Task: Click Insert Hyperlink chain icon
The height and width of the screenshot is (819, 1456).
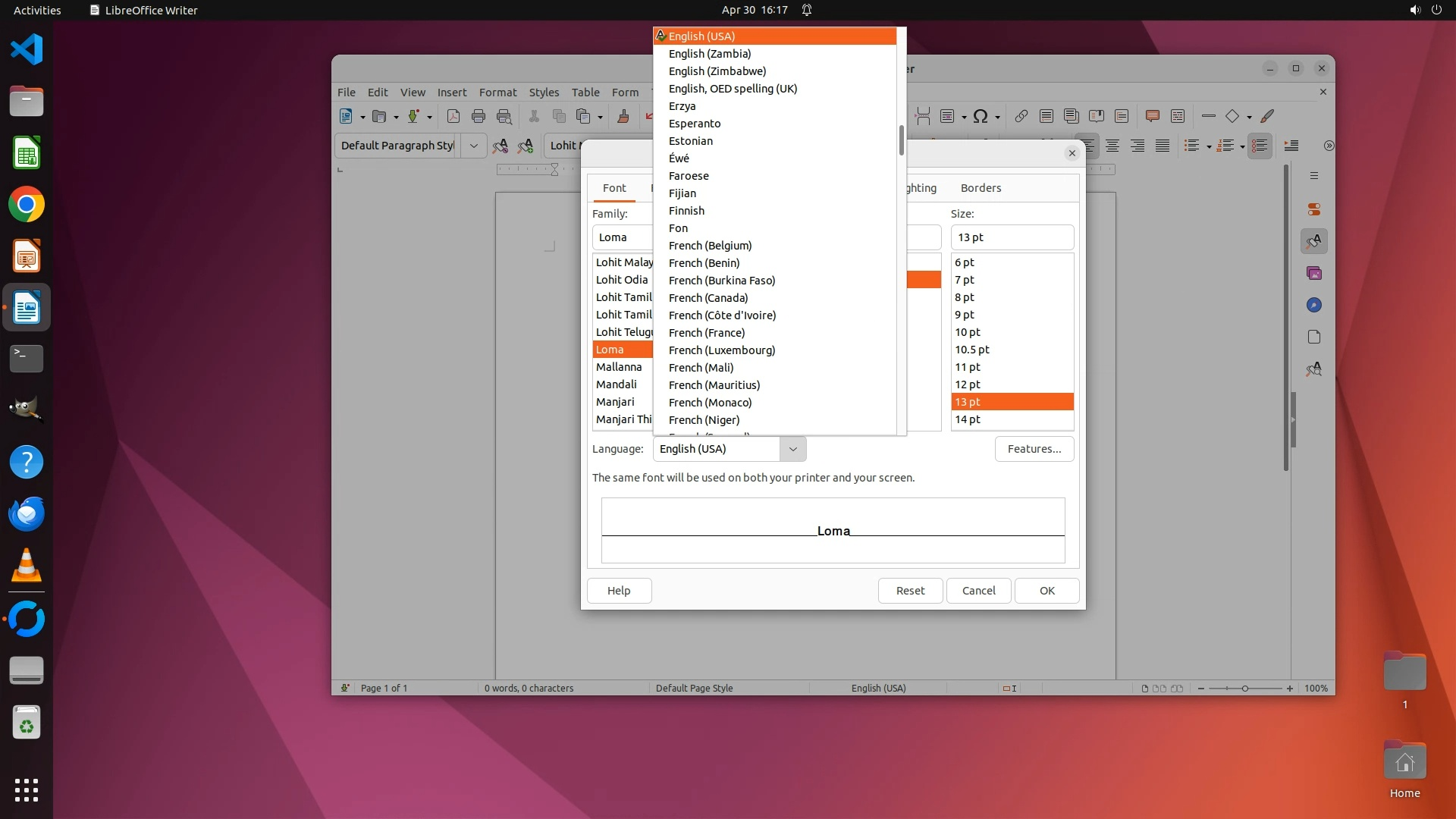Action: click(x=1021, y=116)
